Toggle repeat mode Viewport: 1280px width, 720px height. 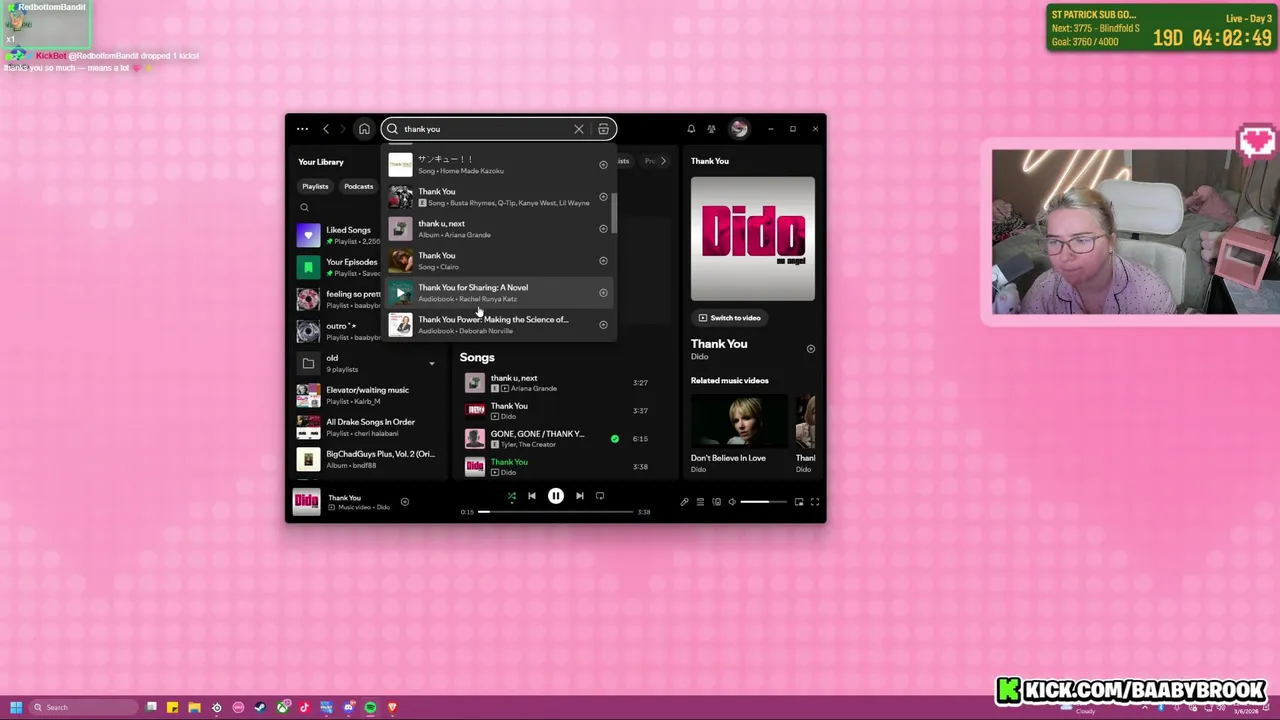click(x=600, y=496)
